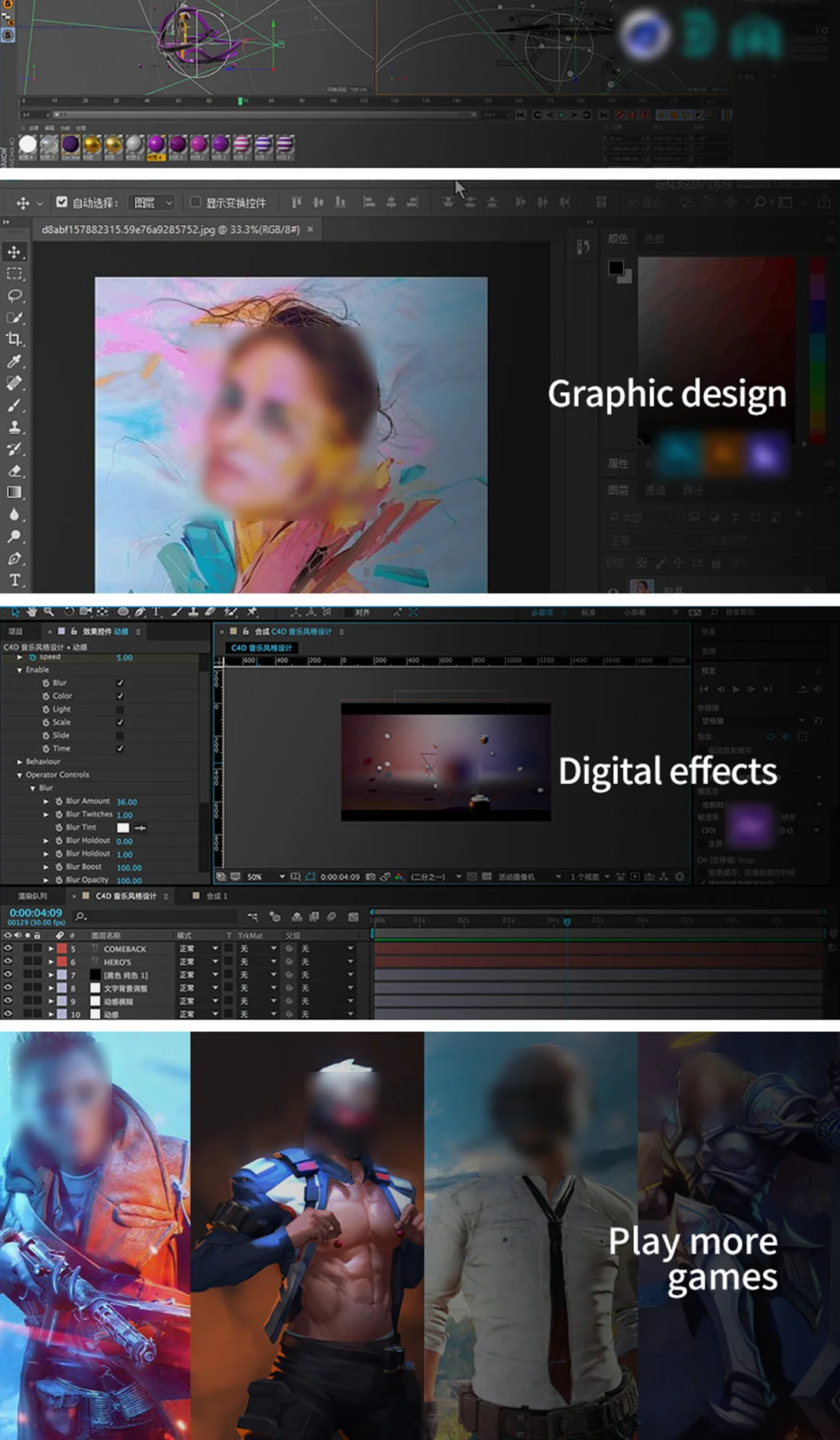Select the Lasso tool in Photoshop toolbar
This screenshot has width=840, height=1440.
point(15,296)
